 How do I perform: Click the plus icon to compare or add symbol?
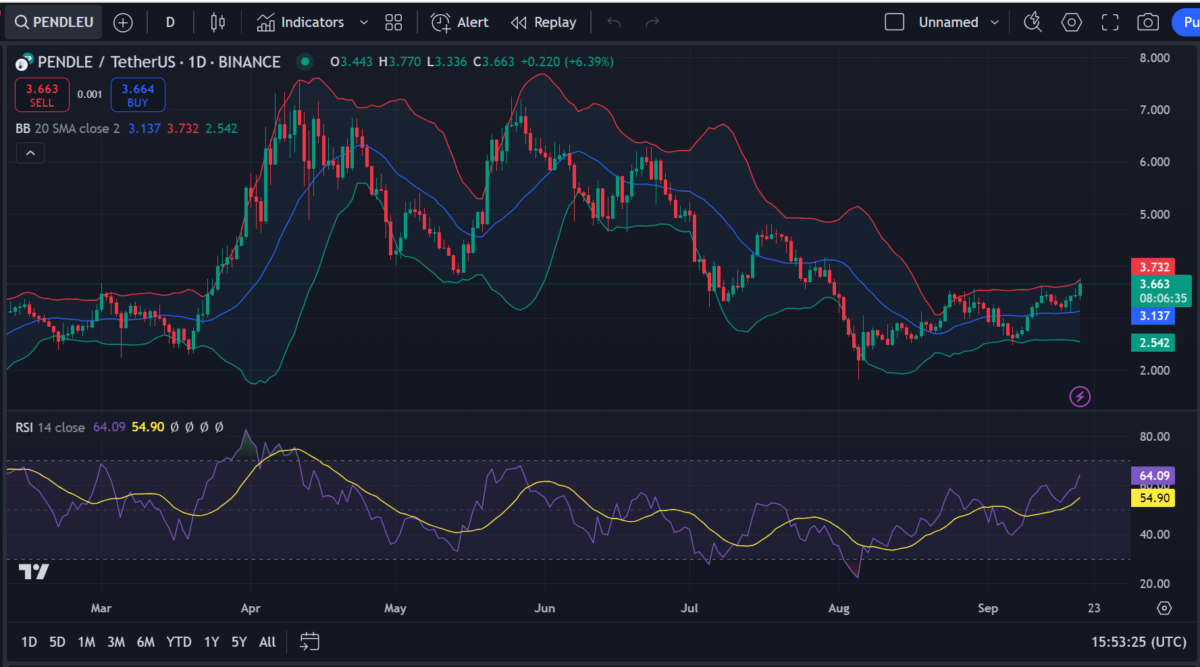point(122,22)
